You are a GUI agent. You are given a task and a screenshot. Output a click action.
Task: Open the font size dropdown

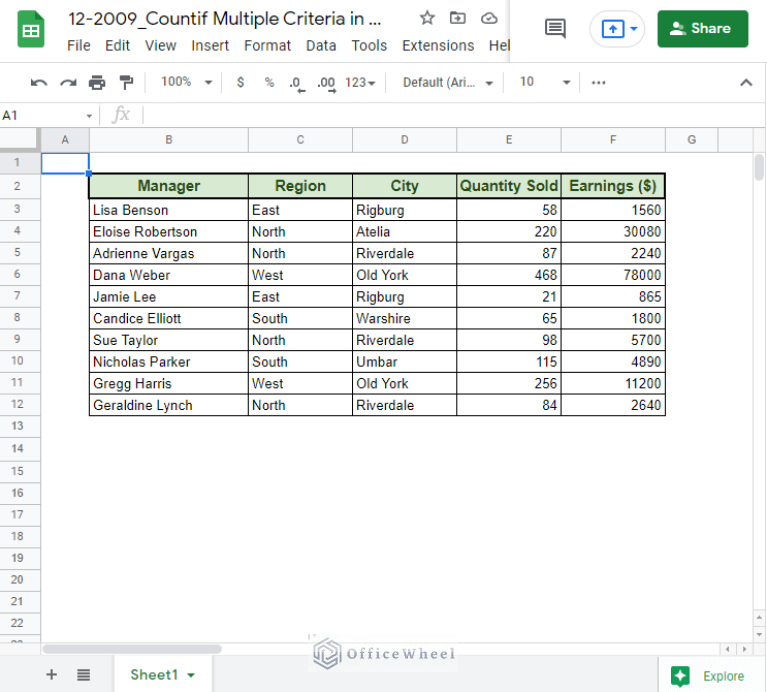545,83
